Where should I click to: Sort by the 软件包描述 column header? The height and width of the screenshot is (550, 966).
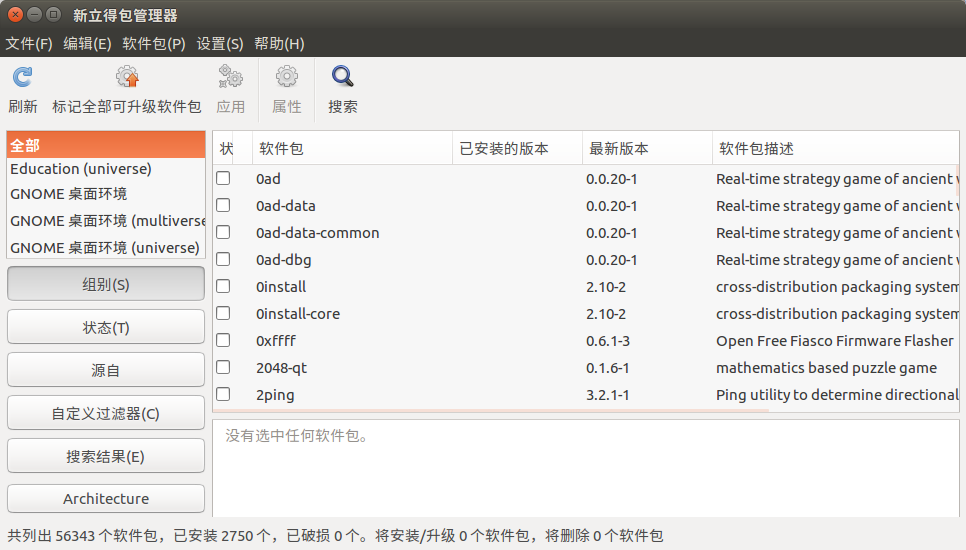coord(835,148)
